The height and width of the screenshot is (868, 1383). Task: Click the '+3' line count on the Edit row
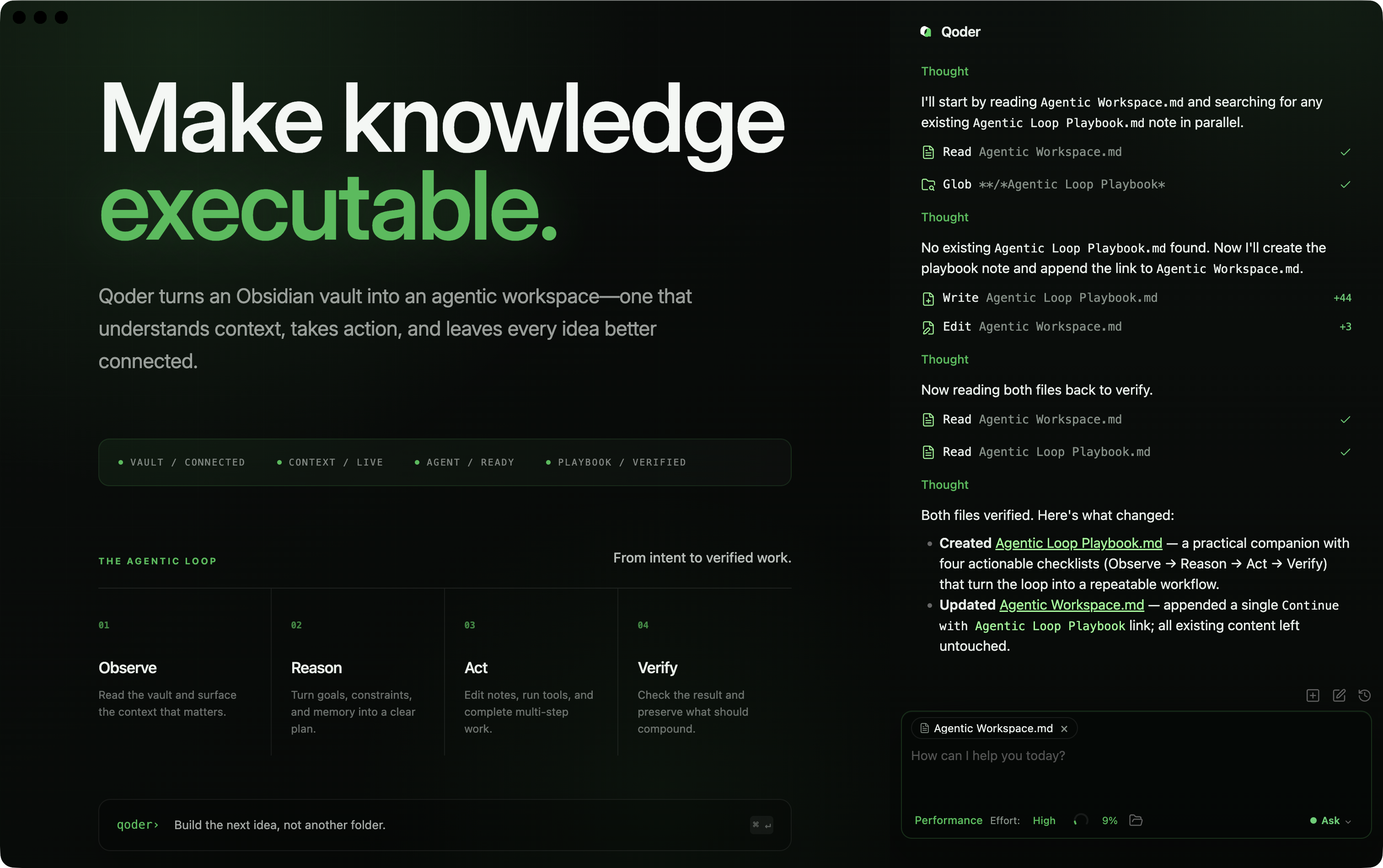point(1345,327)
